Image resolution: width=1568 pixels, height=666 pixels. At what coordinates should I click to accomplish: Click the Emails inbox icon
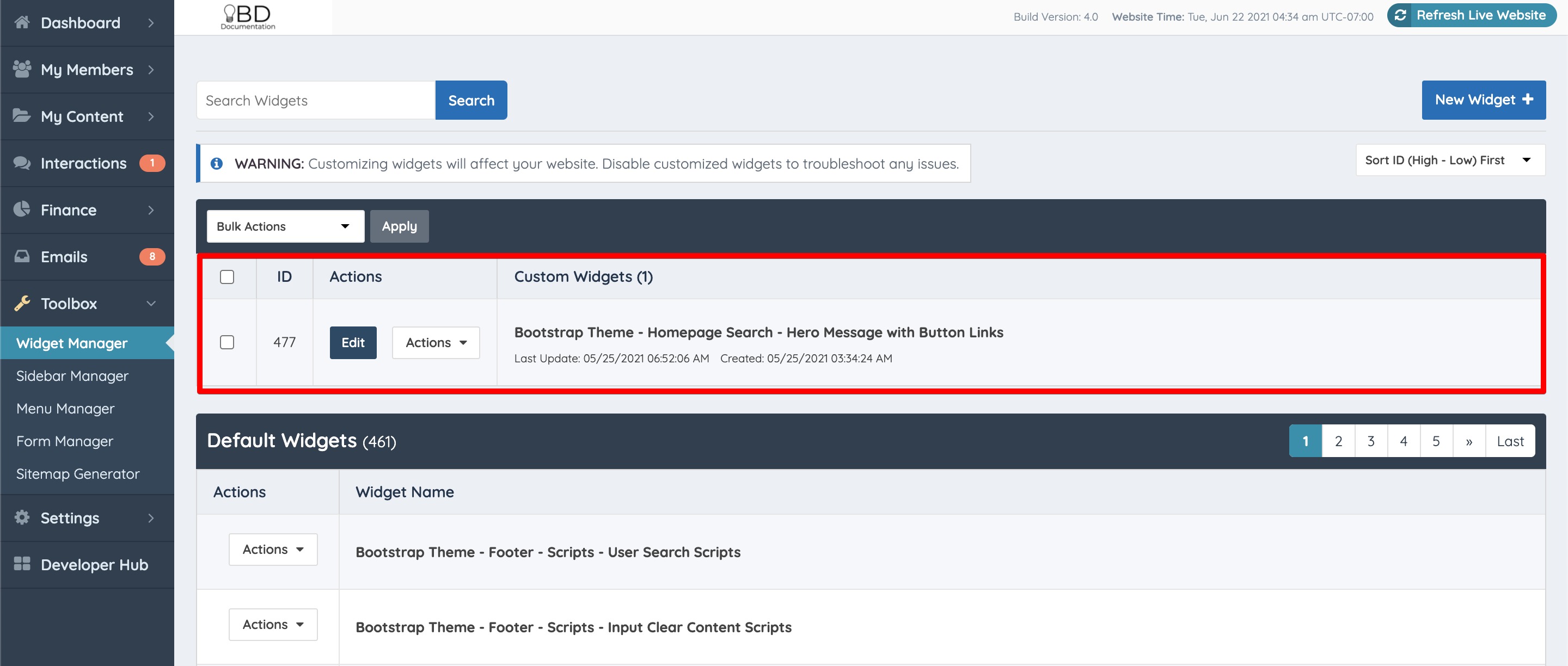pyautogui.click(x=22, y=256)
